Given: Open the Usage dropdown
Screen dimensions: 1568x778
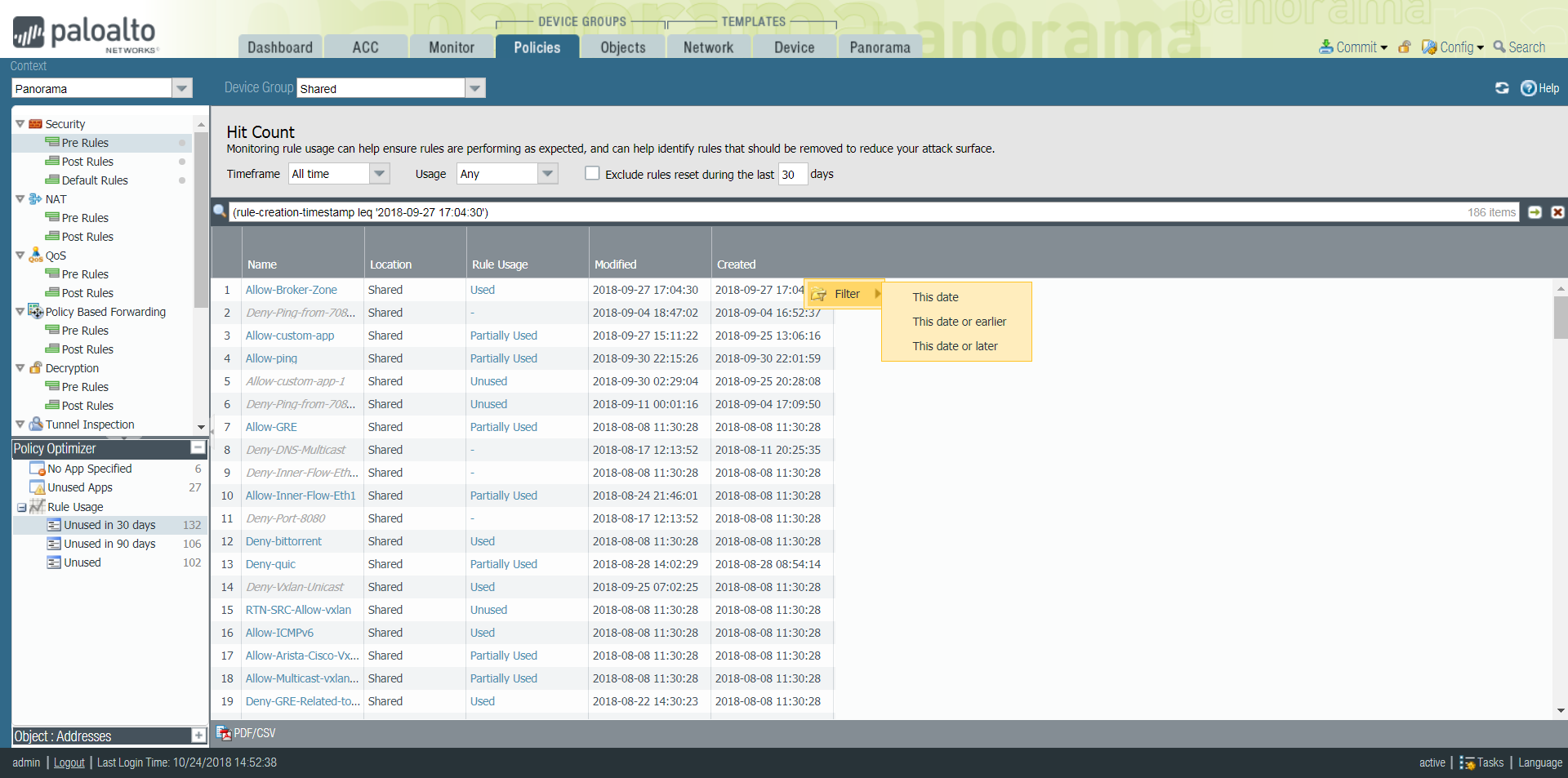Looking at the screenshot, I should coord(547,173).
